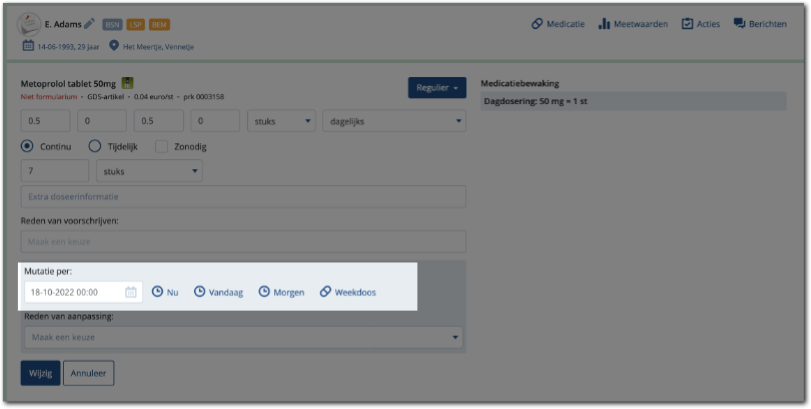Open calendar picker in Mutatie per field
Image resolution: width=811 pixels, height=409 pixels.
[131, 292]
